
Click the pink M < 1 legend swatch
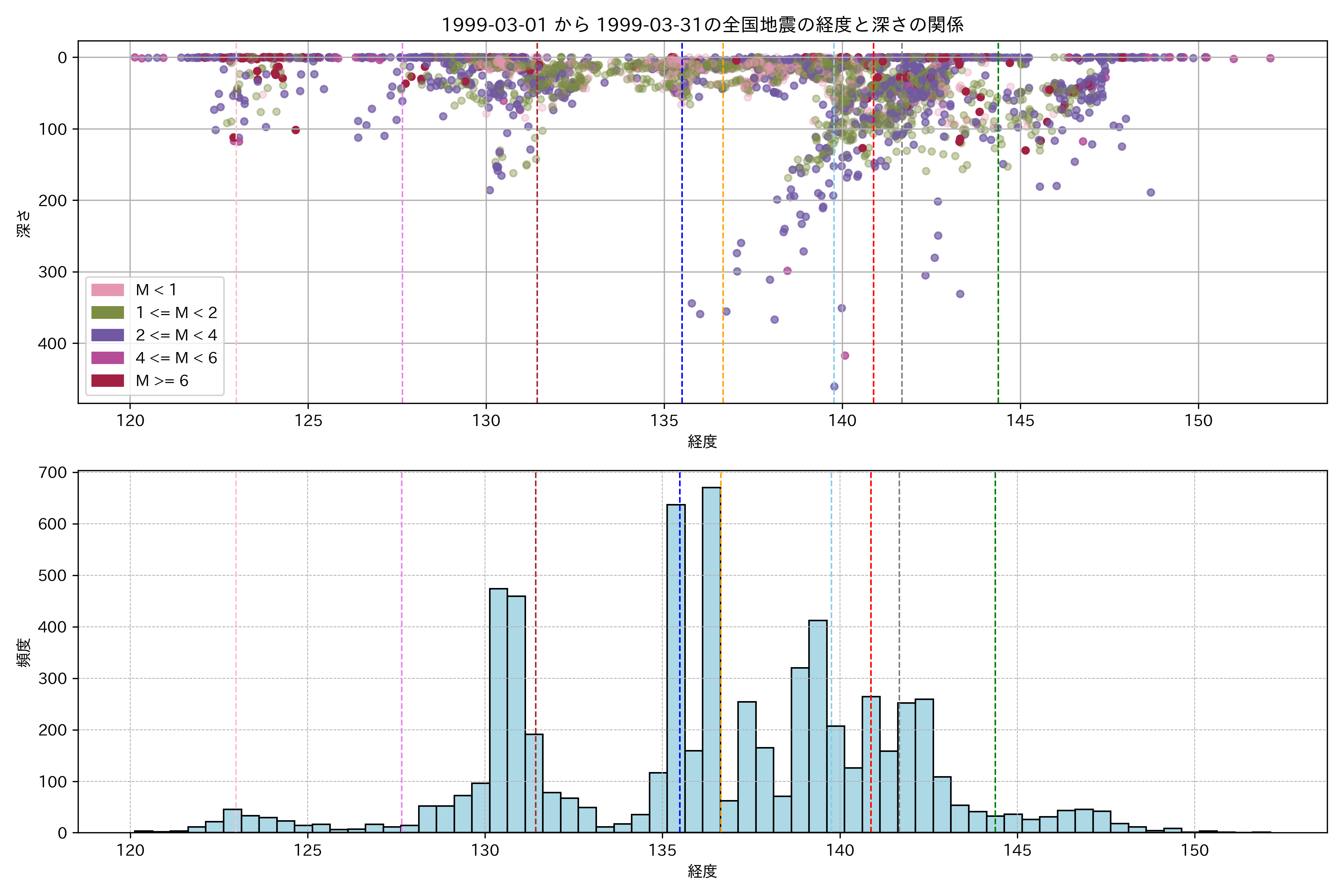(x=108, y=290)
